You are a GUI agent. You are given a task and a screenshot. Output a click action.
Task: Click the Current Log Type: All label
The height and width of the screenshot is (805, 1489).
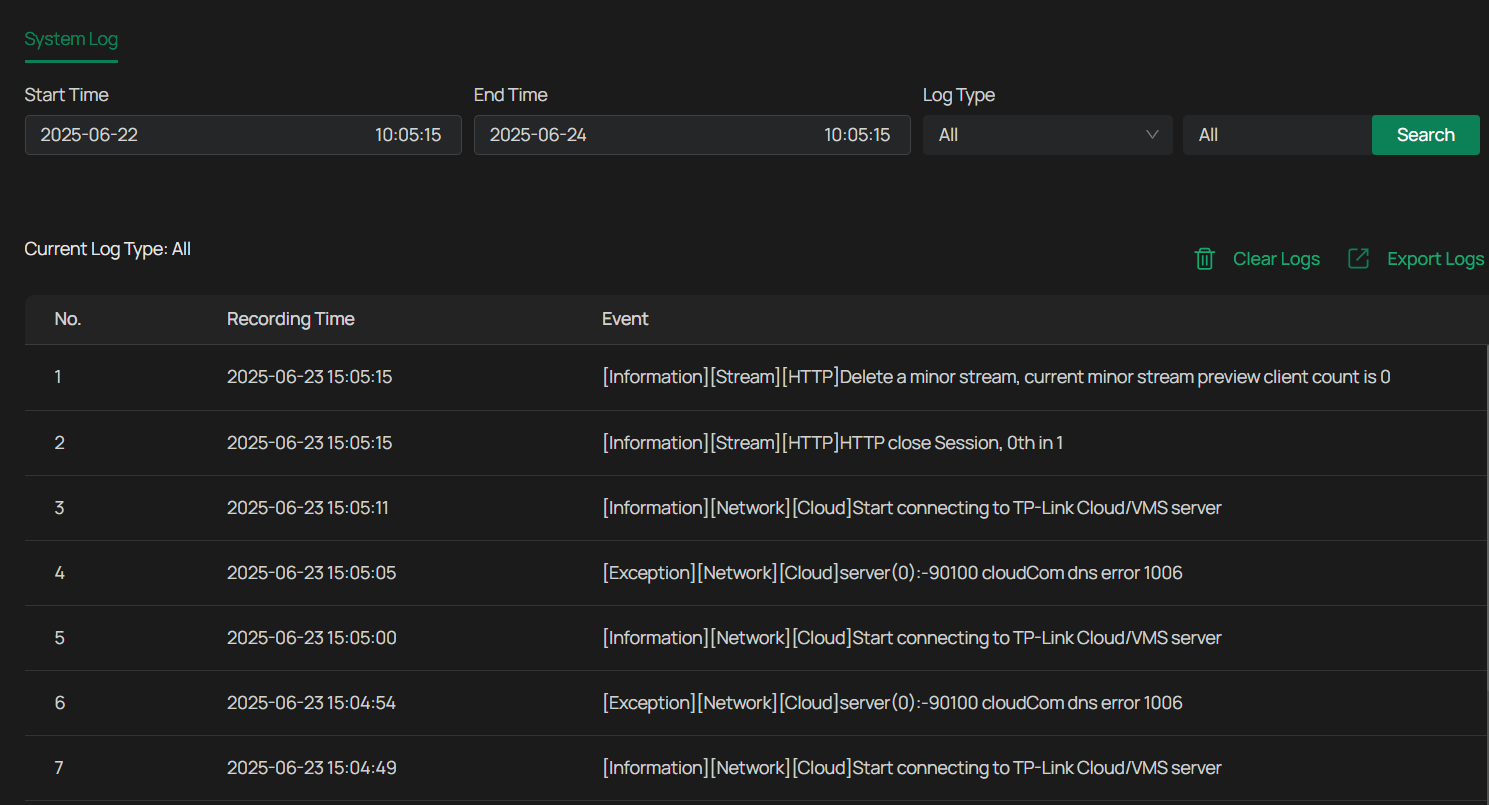click(x=108, y=249)
